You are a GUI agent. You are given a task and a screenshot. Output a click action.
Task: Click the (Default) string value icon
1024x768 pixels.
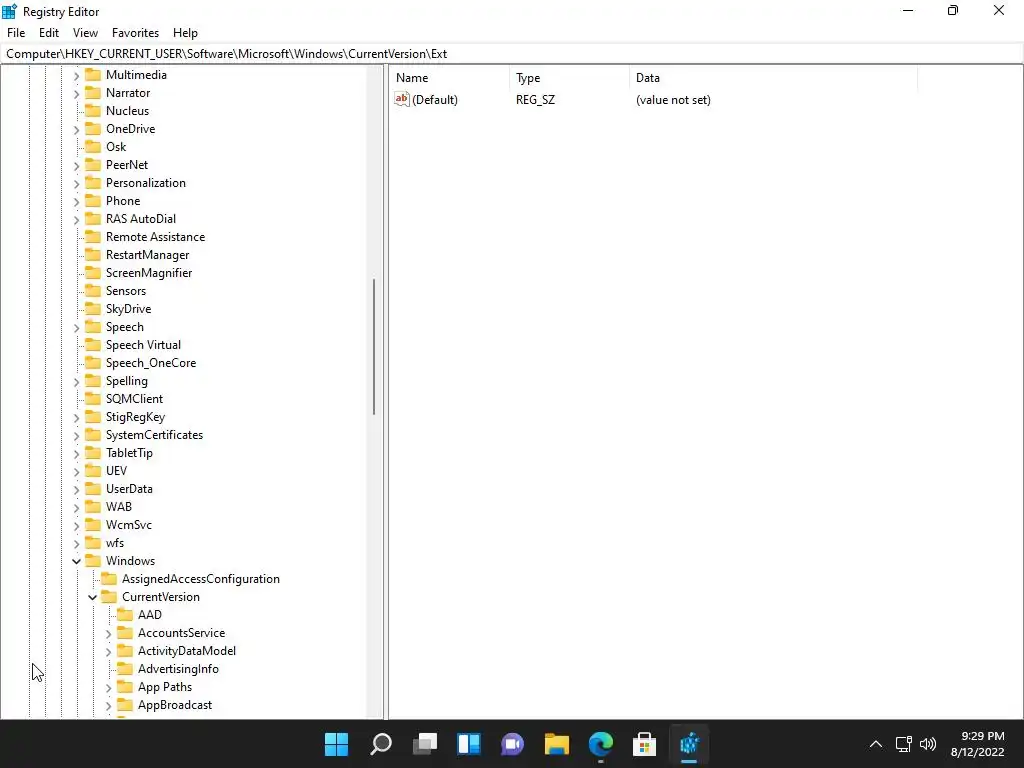[402, 99]
